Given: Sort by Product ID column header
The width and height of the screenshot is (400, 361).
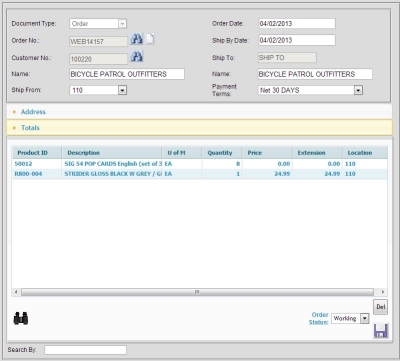Looking at the screenshot, I should tap(37, 153).
